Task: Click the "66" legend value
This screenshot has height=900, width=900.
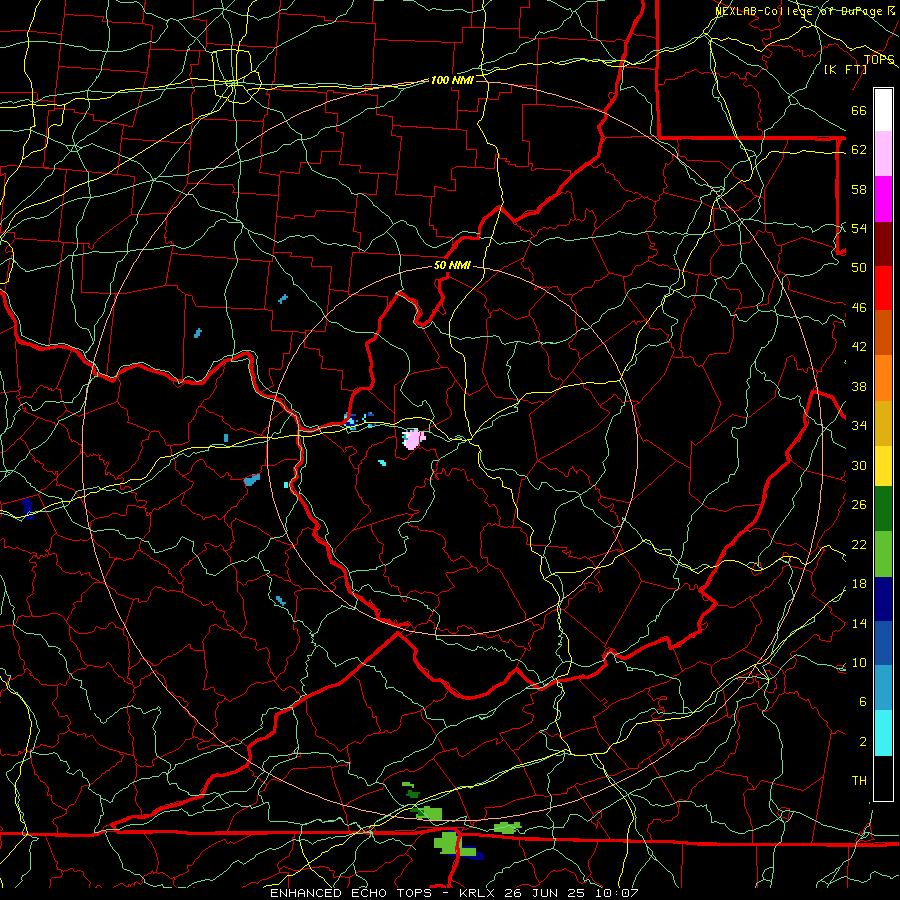Action: 859,110
